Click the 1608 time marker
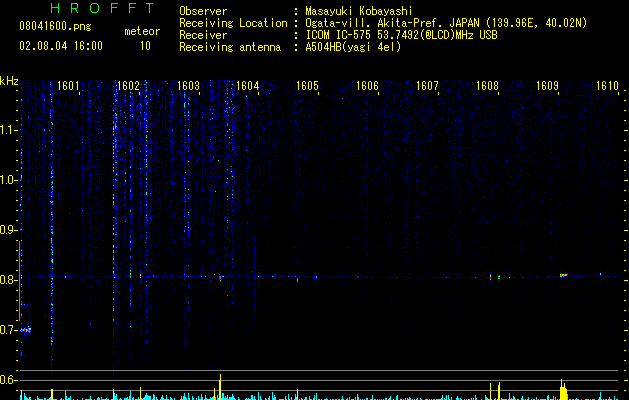The width and height of the screenshot is (629, 400). coord(487,85)
